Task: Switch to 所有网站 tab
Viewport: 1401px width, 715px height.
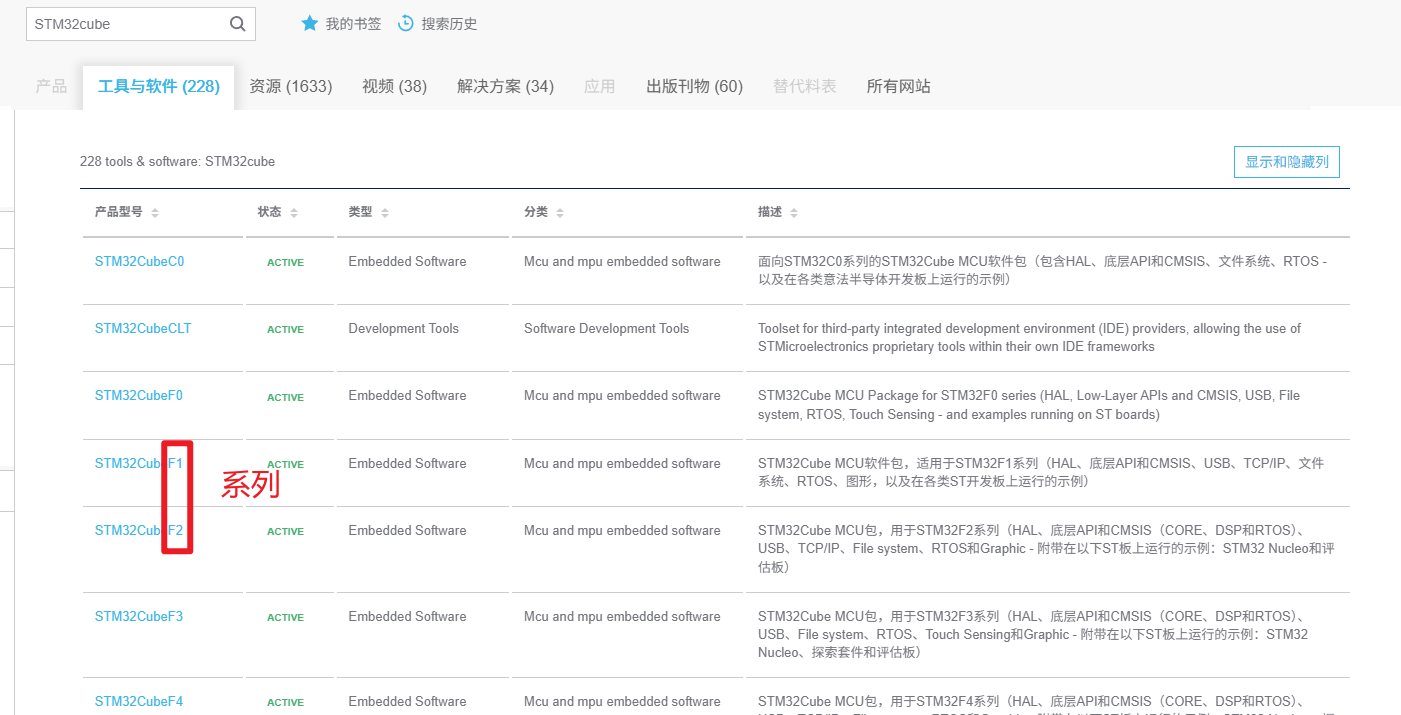Action: 898,87
